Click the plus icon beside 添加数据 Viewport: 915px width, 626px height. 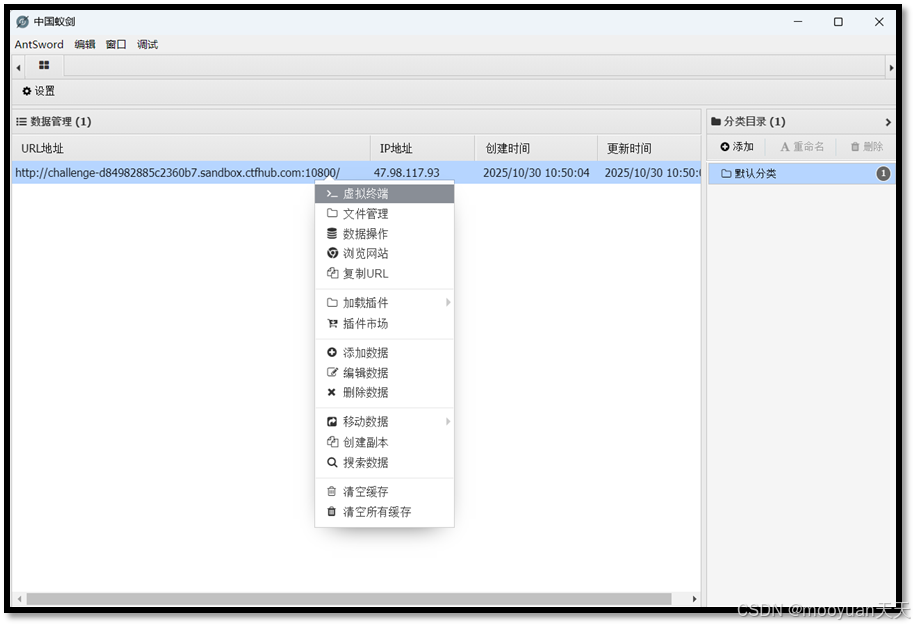[332, 352]
